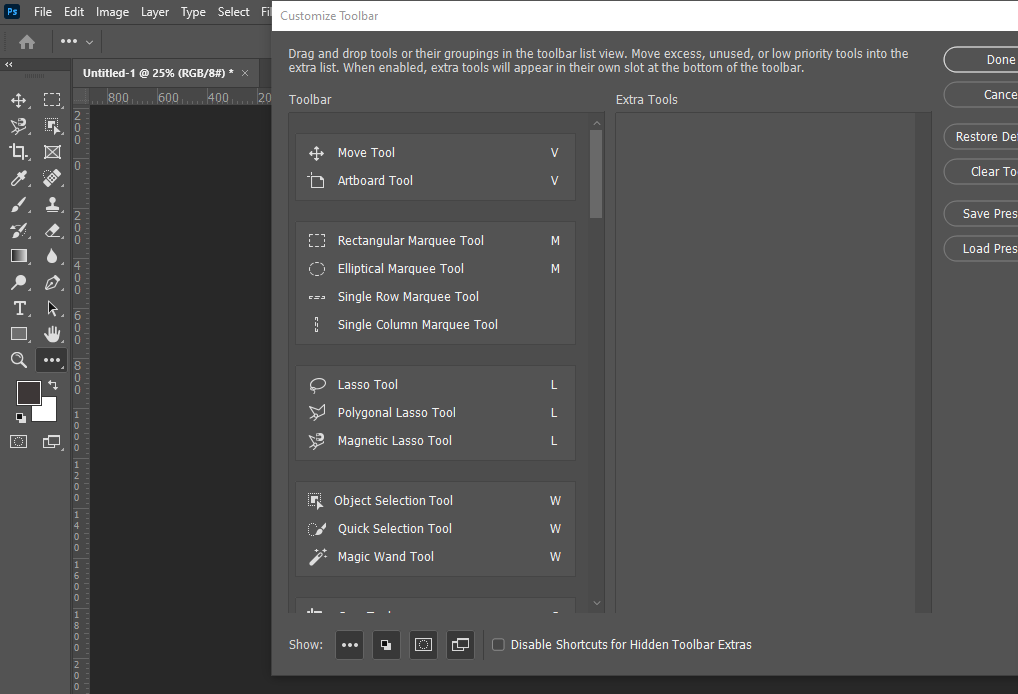Toggle Show ellipsis button in dialog
Image resolution: width=1018 pixels, height=694 pixels.
[349, 645]
